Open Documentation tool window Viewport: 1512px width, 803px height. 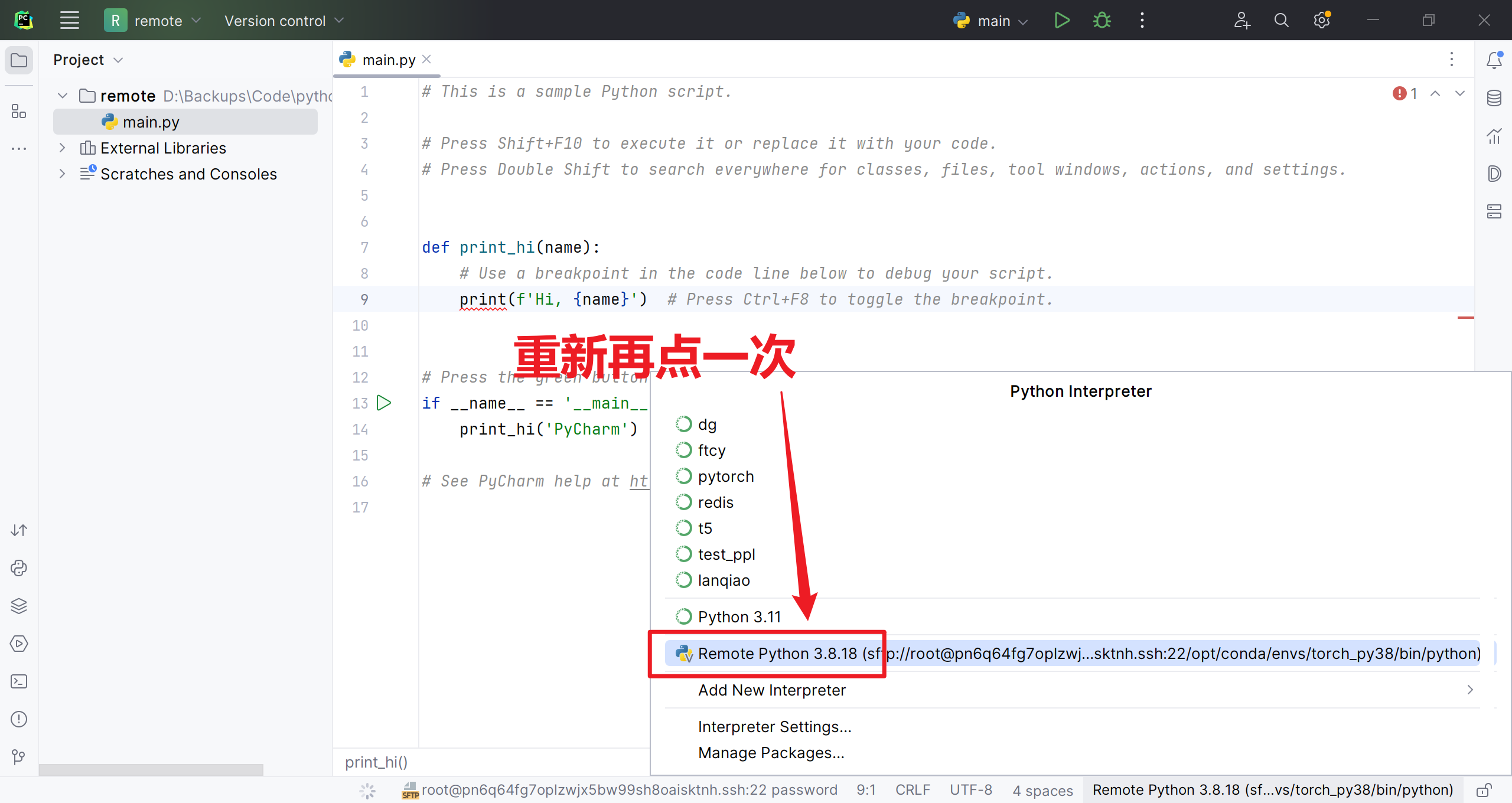coord(1494,174)
